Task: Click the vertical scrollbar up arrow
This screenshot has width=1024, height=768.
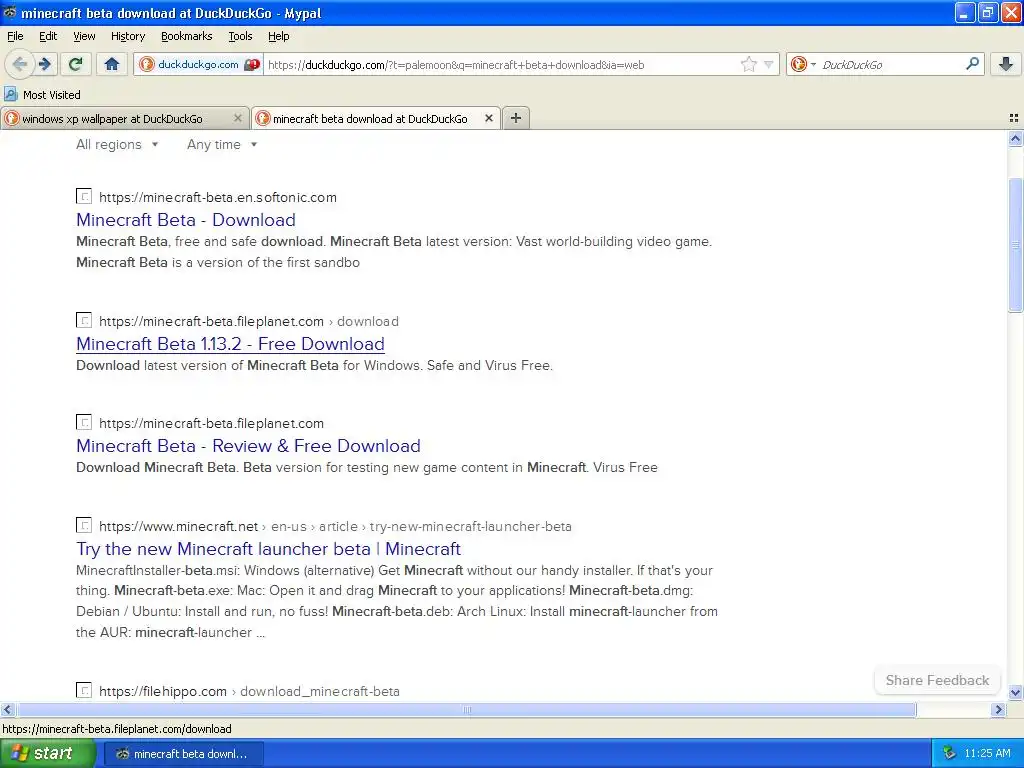Action: point(1015,138)
